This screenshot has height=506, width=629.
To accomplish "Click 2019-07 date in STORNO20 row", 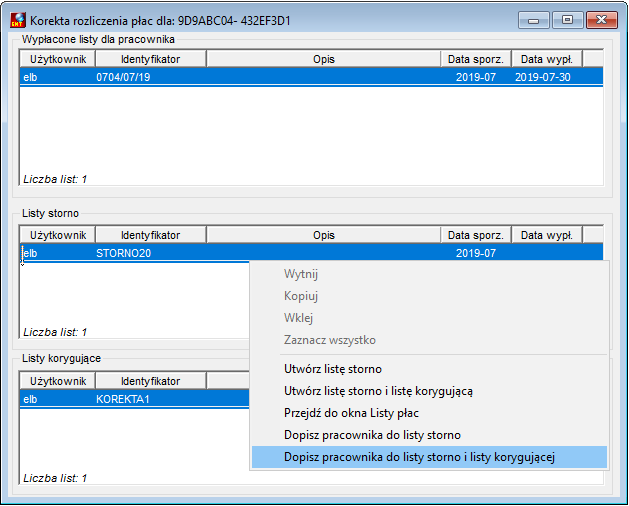I will point(476,253).
